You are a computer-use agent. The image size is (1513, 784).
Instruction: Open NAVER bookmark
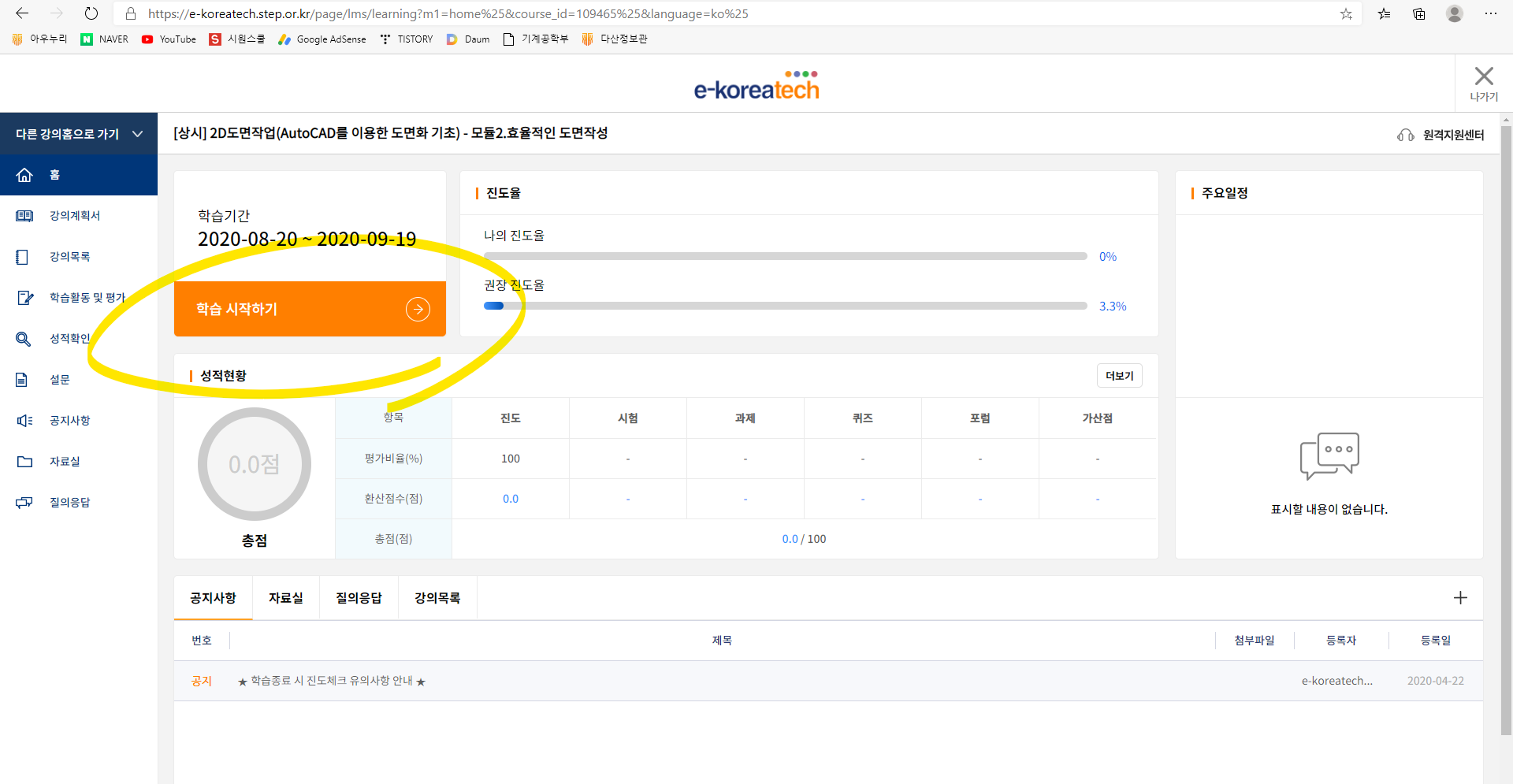pos(105,39)
